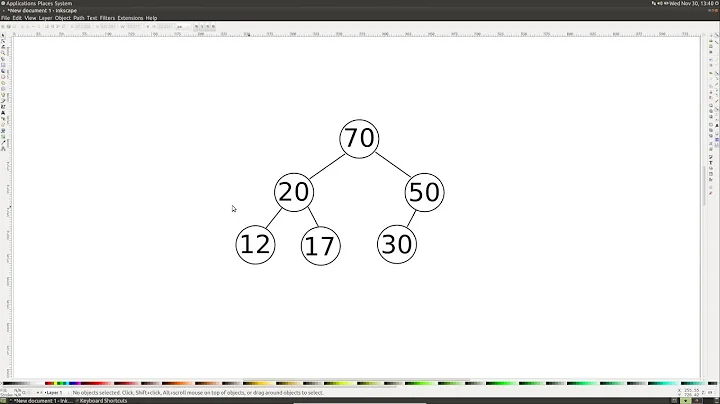Image resolution: width=720 pixels, height=404 pixels.
Task: Select the Star and polygon tool
Action: click(3, 83)
